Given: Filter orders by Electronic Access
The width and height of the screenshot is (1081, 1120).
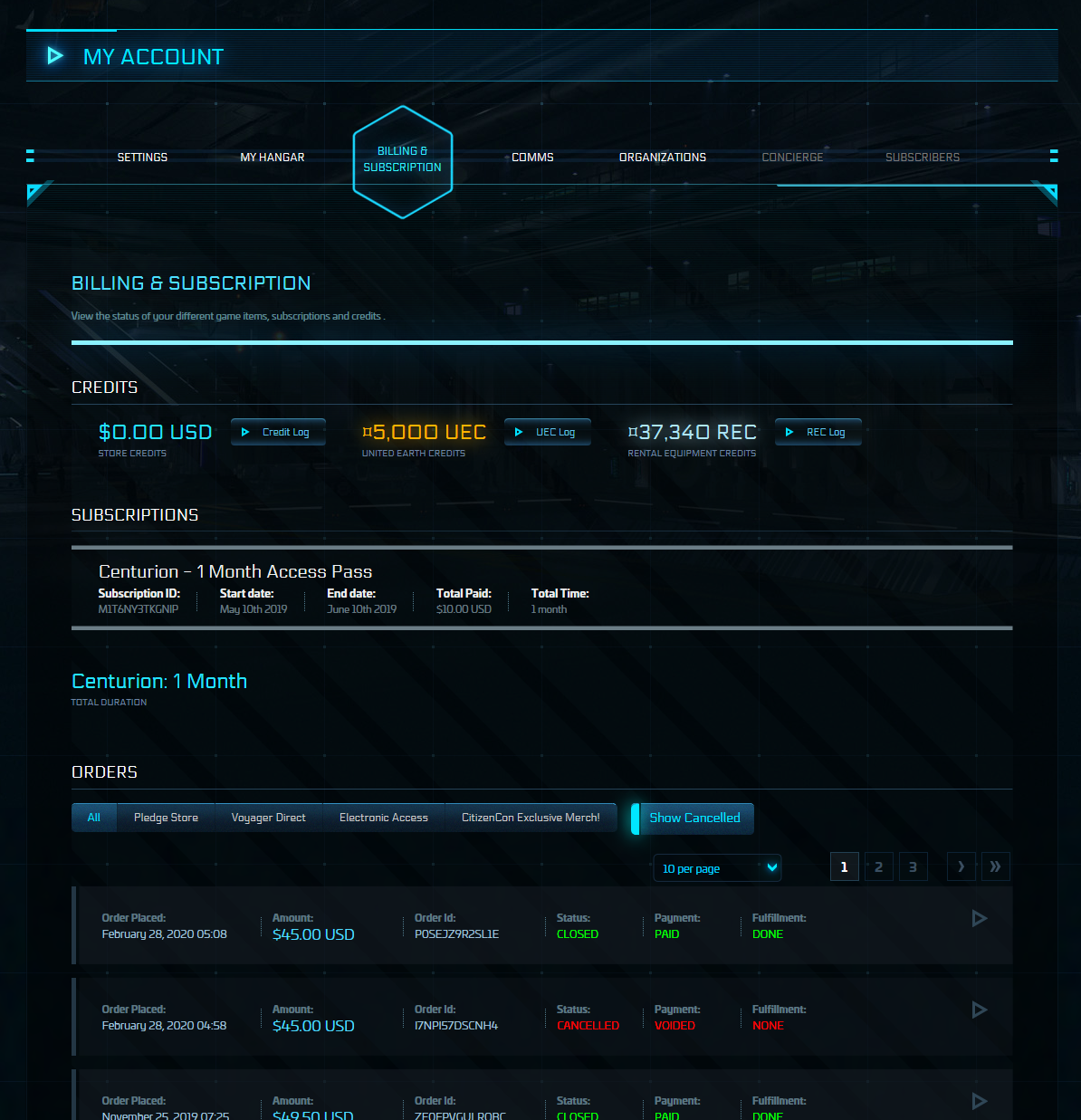Looking at the screenshot, I should tap(384, 818).
